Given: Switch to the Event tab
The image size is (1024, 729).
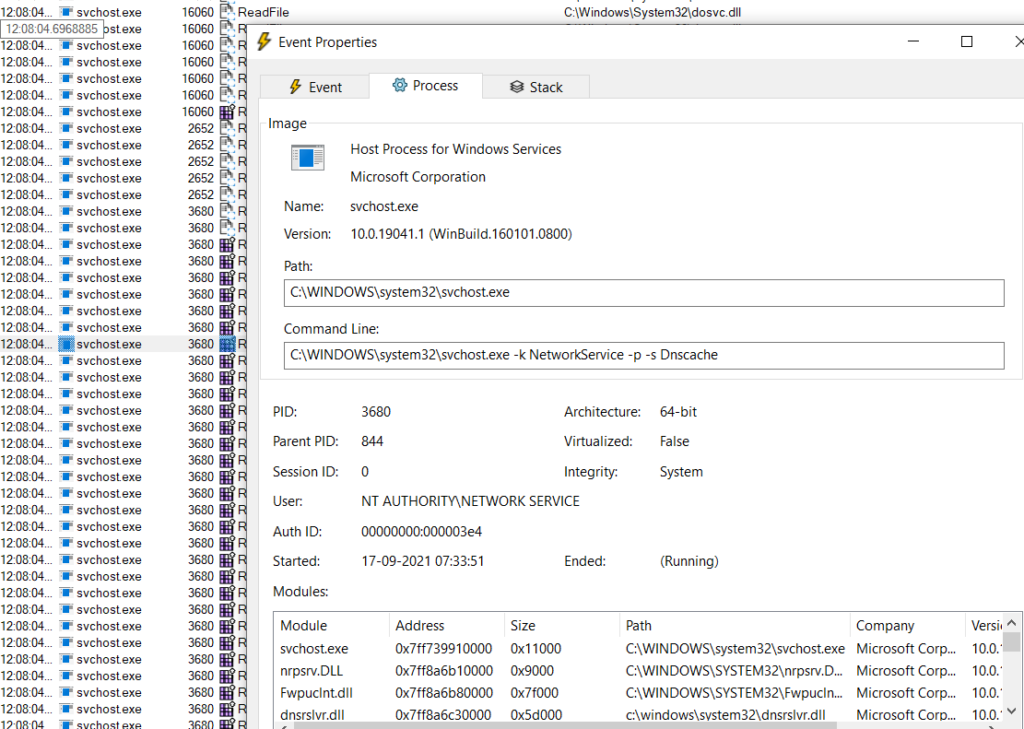Looking at the screenshot, I should [314, 87].
